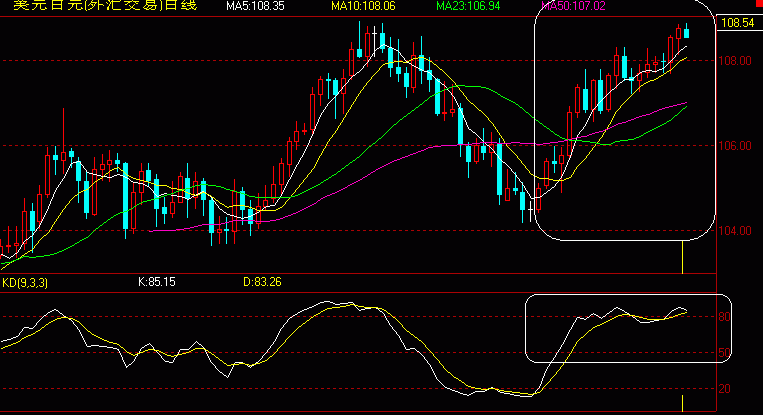
Task: Select the 104.00 price axis label
Action: point(735,231)
